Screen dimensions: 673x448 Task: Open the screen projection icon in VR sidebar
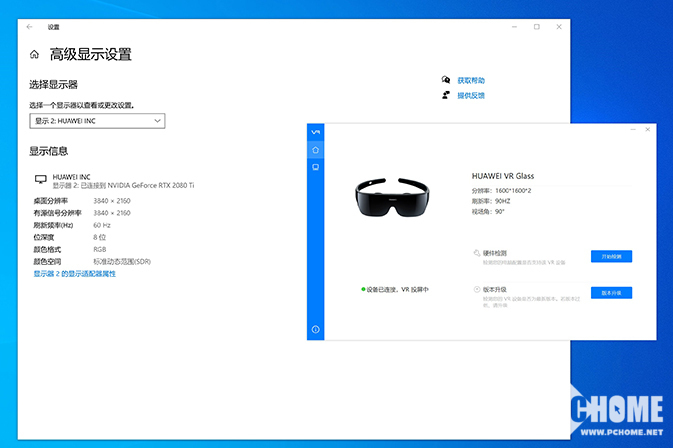(315, 167)
